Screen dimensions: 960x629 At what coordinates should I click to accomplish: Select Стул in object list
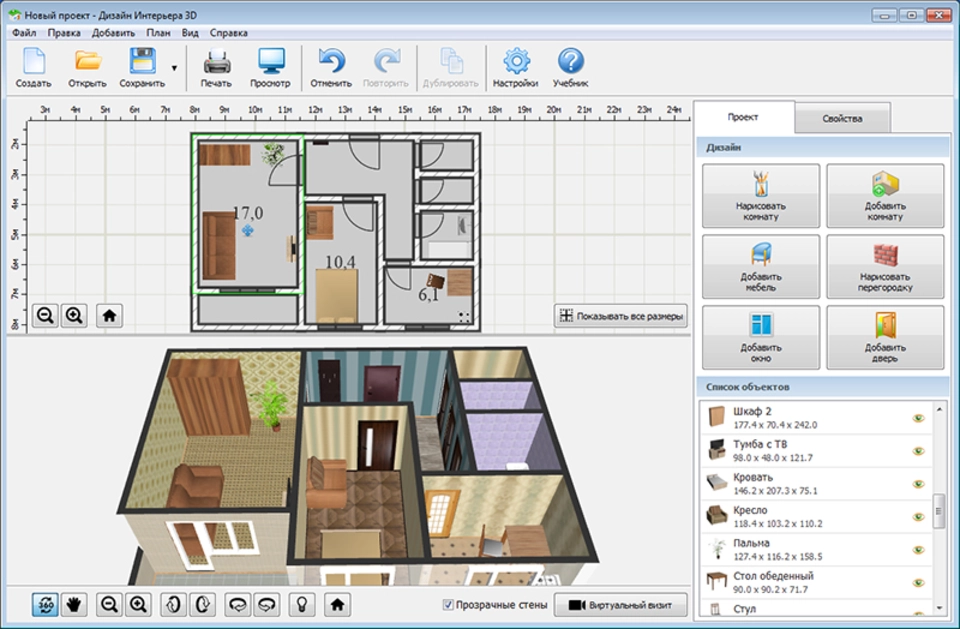[x=816, y=609]
